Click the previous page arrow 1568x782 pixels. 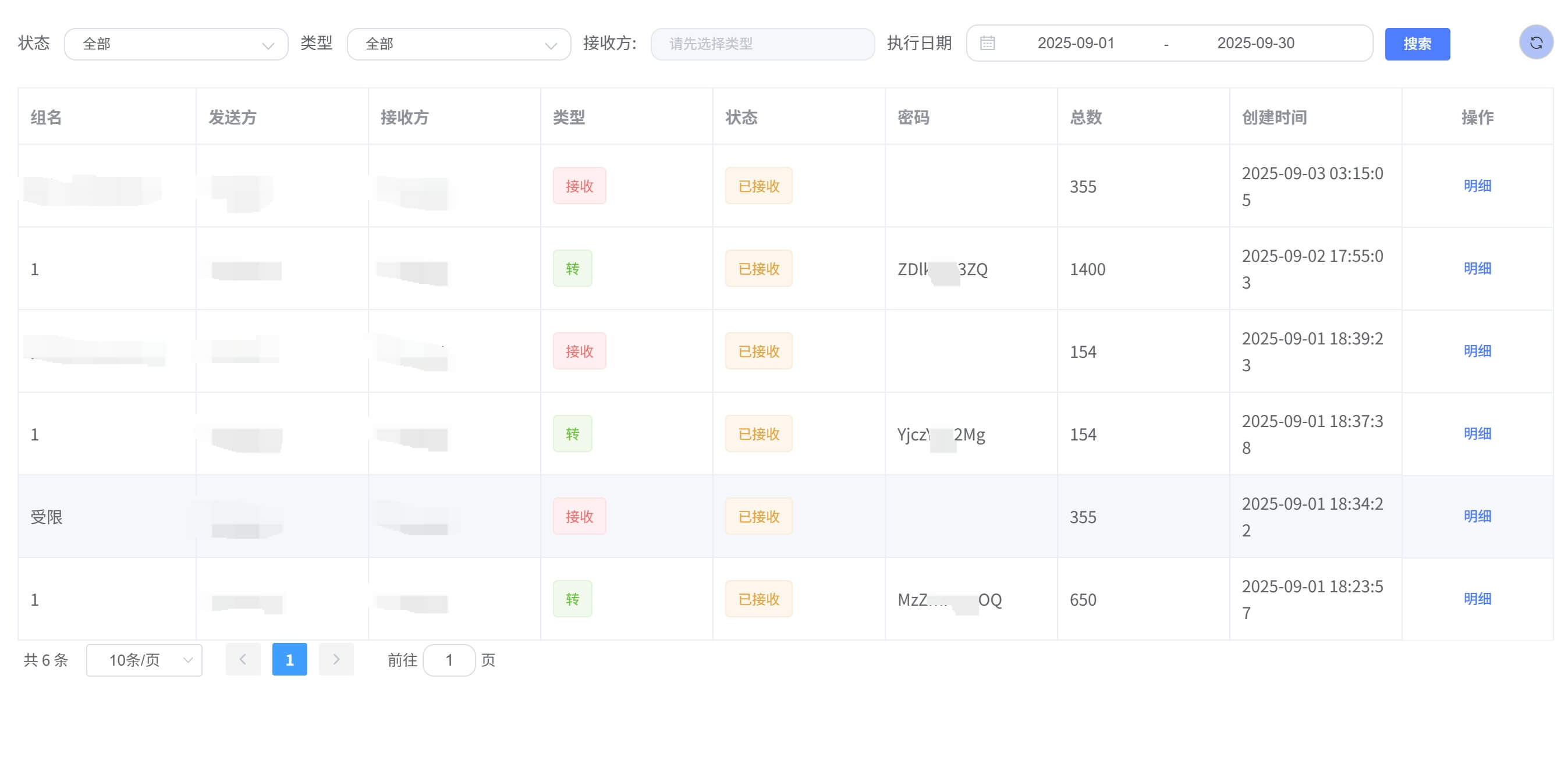coord(243,659)
